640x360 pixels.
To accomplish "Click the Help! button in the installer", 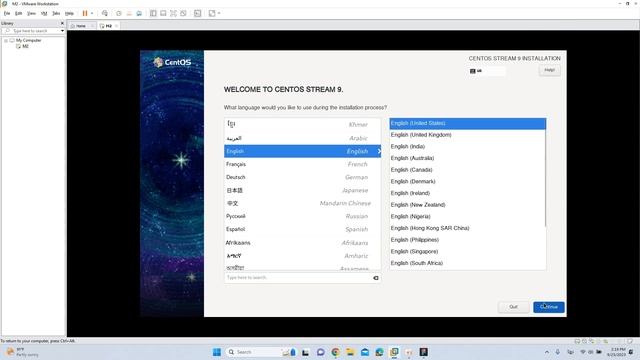I will click(x=549, y=70).
